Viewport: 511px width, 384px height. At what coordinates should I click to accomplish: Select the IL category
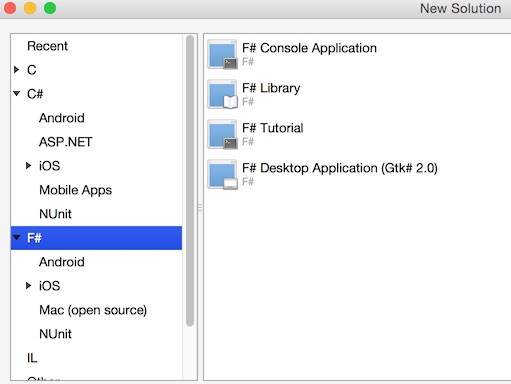pyautogui.click(x=32, y=358)
